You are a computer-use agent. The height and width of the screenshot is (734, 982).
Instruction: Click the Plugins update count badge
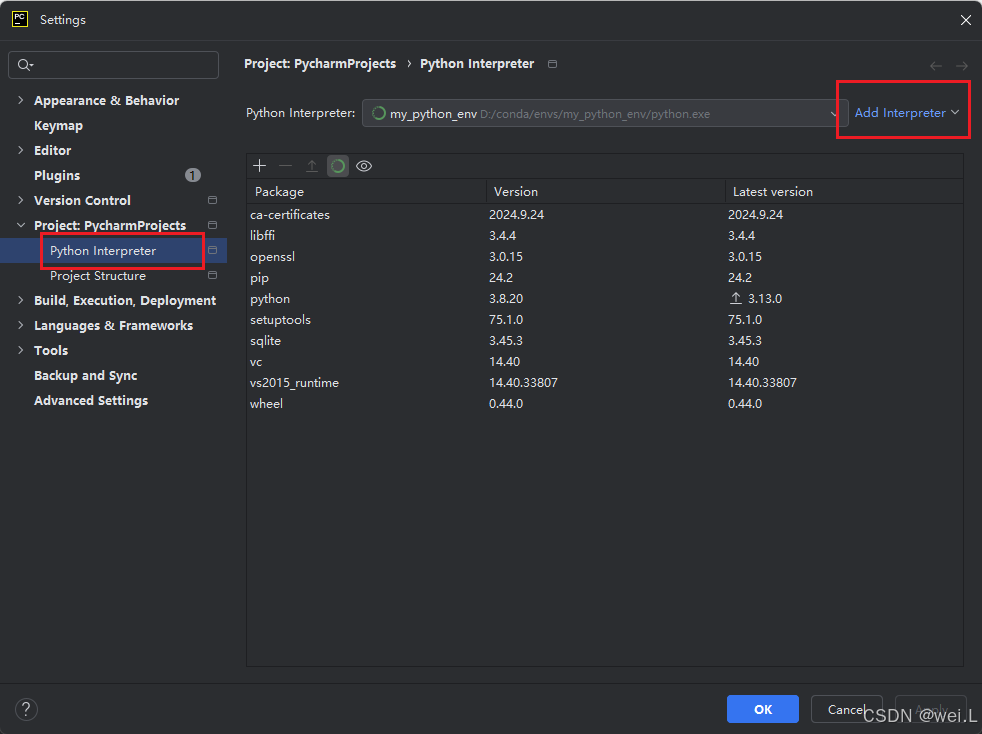click(193, 175)
